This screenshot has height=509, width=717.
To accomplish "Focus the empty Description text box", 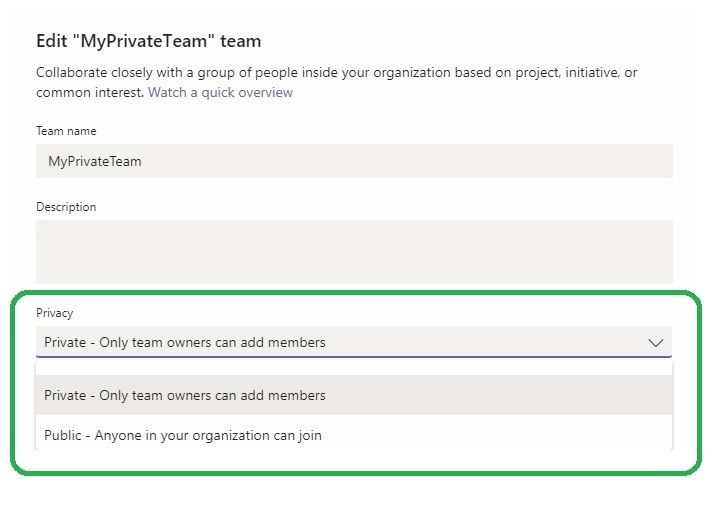I will [354, 252].
